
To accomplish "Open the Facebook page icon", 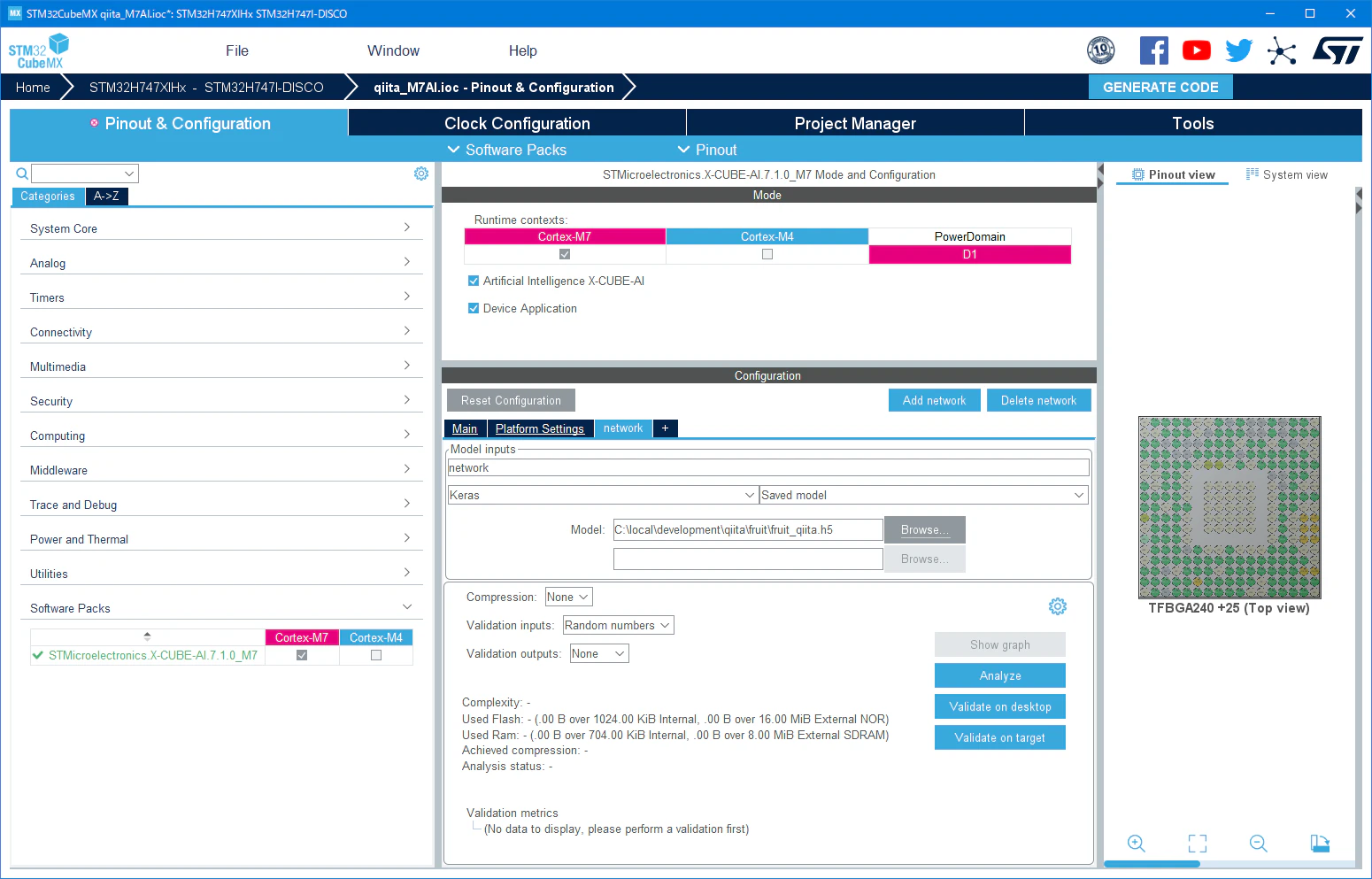I will pos(1153,50).
